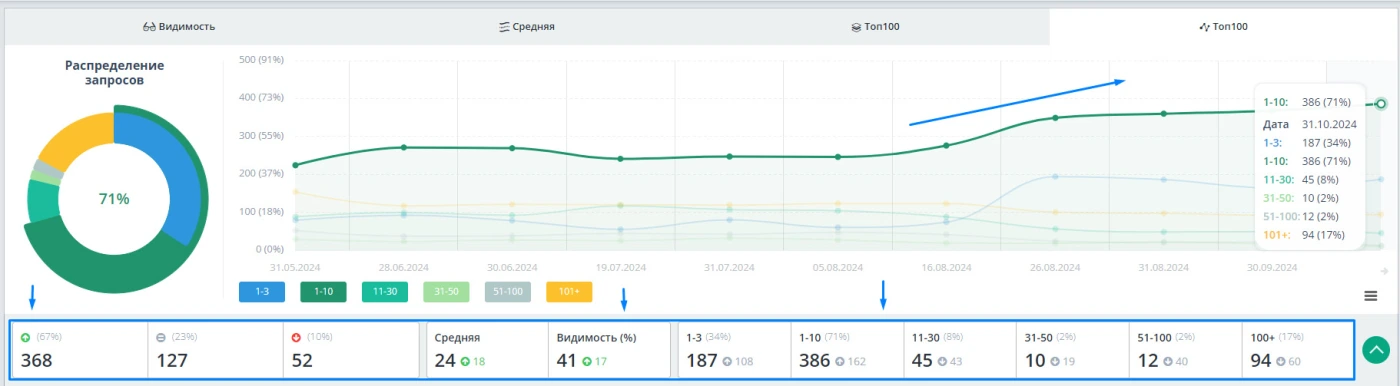Select the 28.06.2024 data point on green line
Viewport: 1400px width, 386px height.
(404, 147)
